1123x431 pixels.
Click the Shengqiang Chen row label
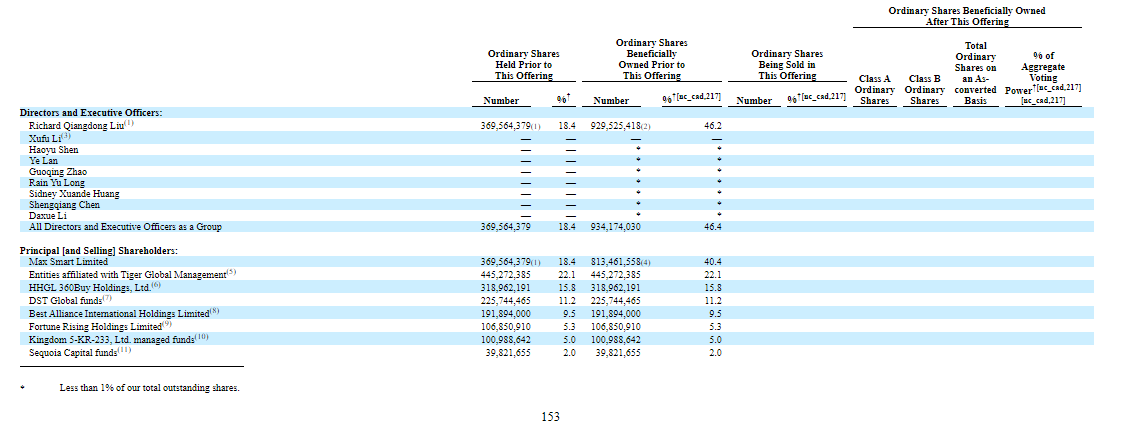[x=64, y=205]
